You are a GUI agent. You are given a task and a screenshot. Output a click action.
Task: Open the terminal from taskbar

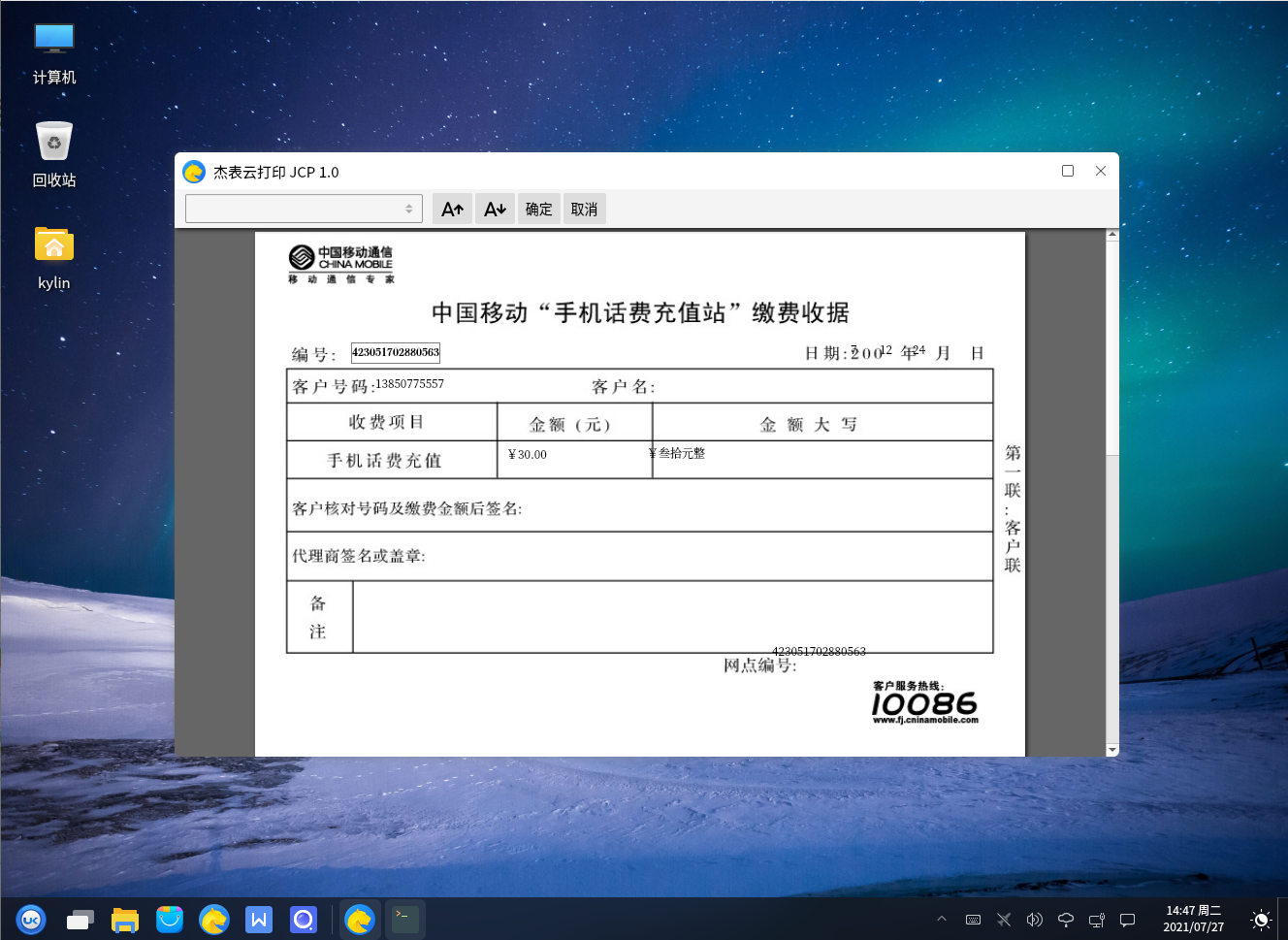(x=405, y=919)
